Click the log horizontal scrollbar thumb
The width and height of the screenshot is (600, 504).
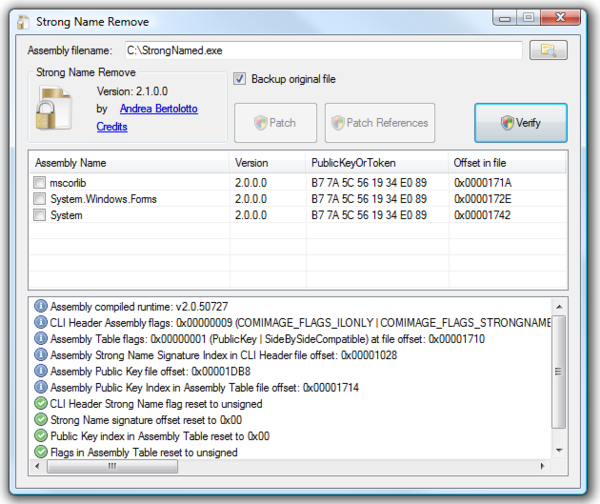[112, 466]
